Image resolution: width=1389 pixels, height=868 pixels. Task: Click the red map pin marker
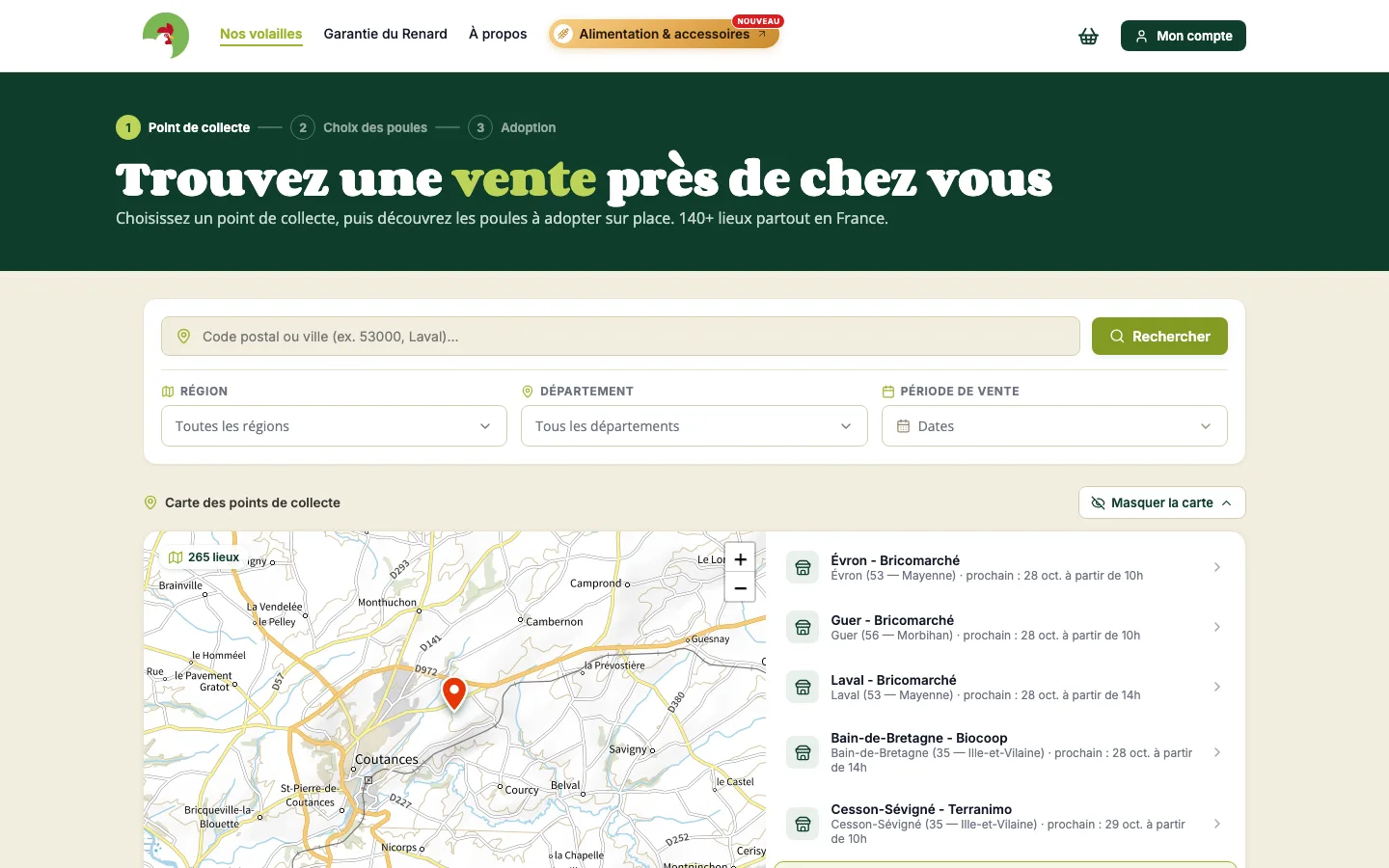tap(454, 692)
